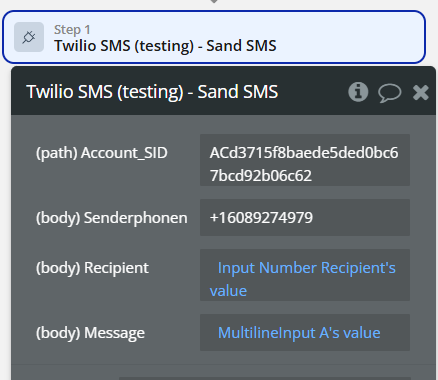This screenshot has height=380, width=438.
Task: Click the '(path) Account_SID' label
Action: (102, 153)
